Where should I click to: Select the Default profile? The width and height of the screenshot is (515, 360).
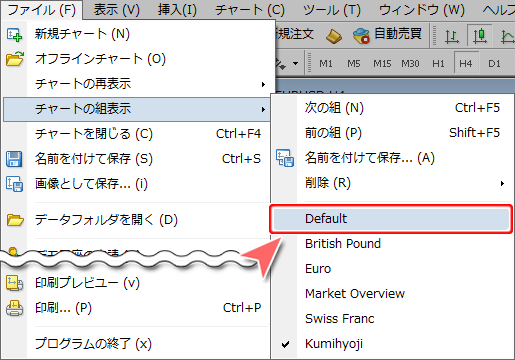click(x=392, y=219)
